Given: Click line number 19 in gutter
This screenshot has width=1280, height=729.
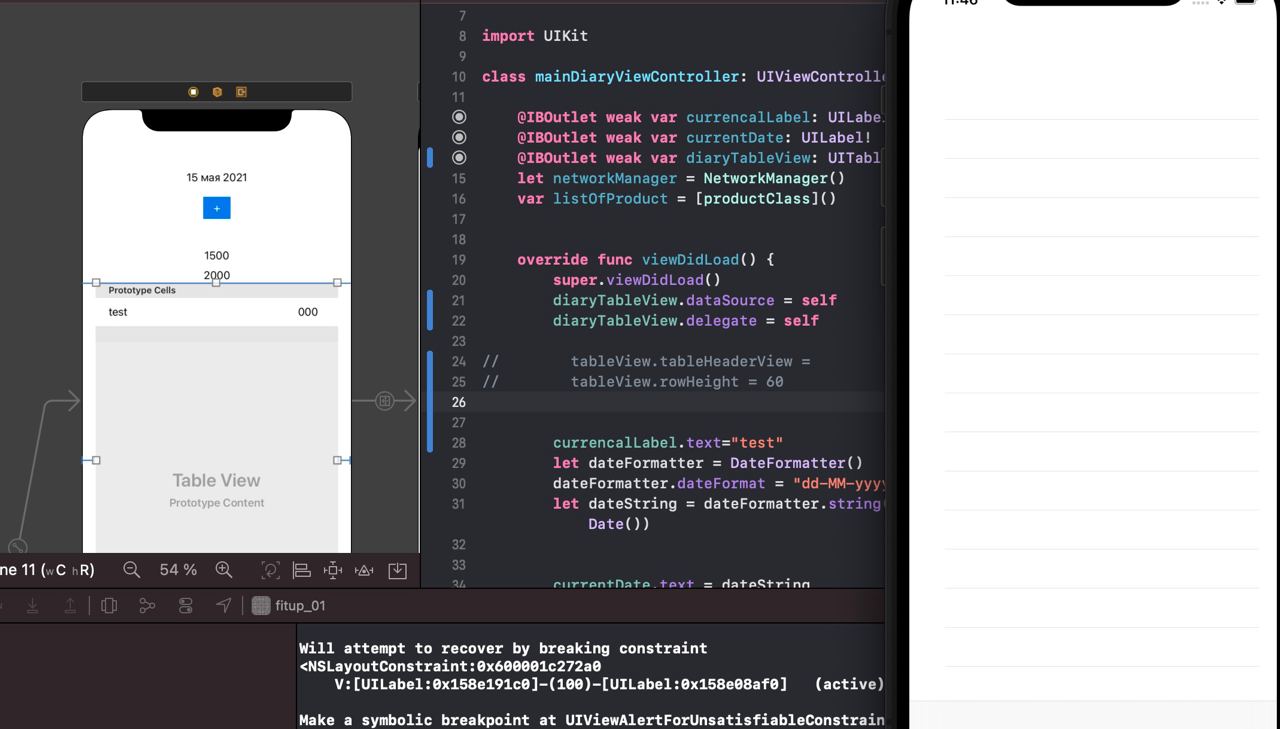Looking at the screenshot, I should click(x=458, y=259).
